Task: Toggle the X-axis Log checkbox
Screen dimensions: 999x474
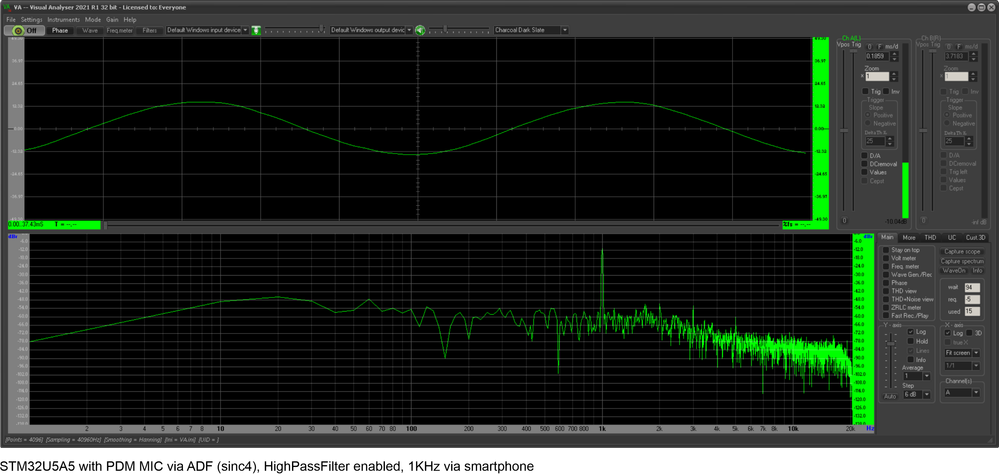Action: pos(948,333)
